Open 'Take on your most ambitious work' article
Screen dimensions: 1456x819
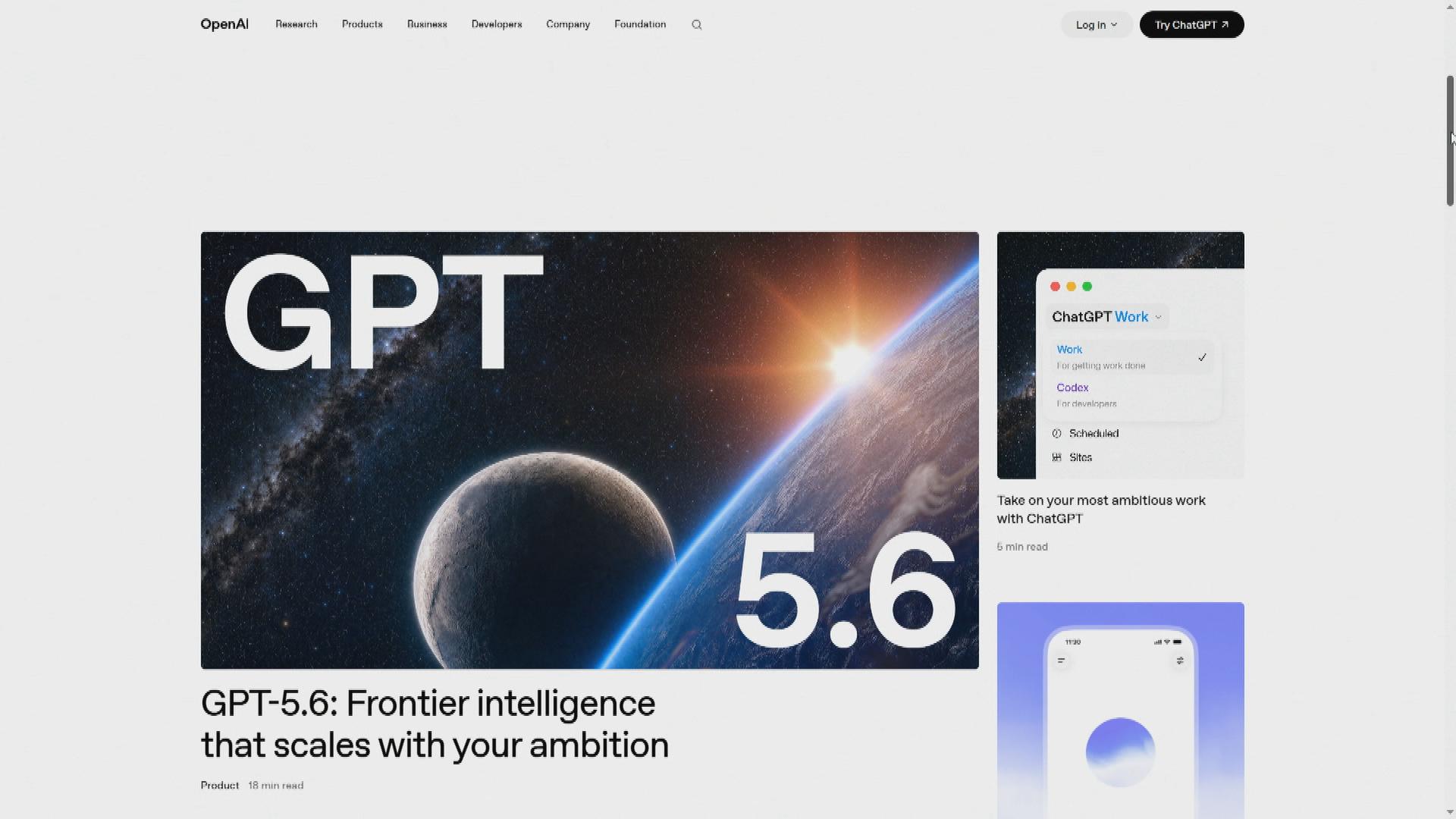pos(1101,510)
